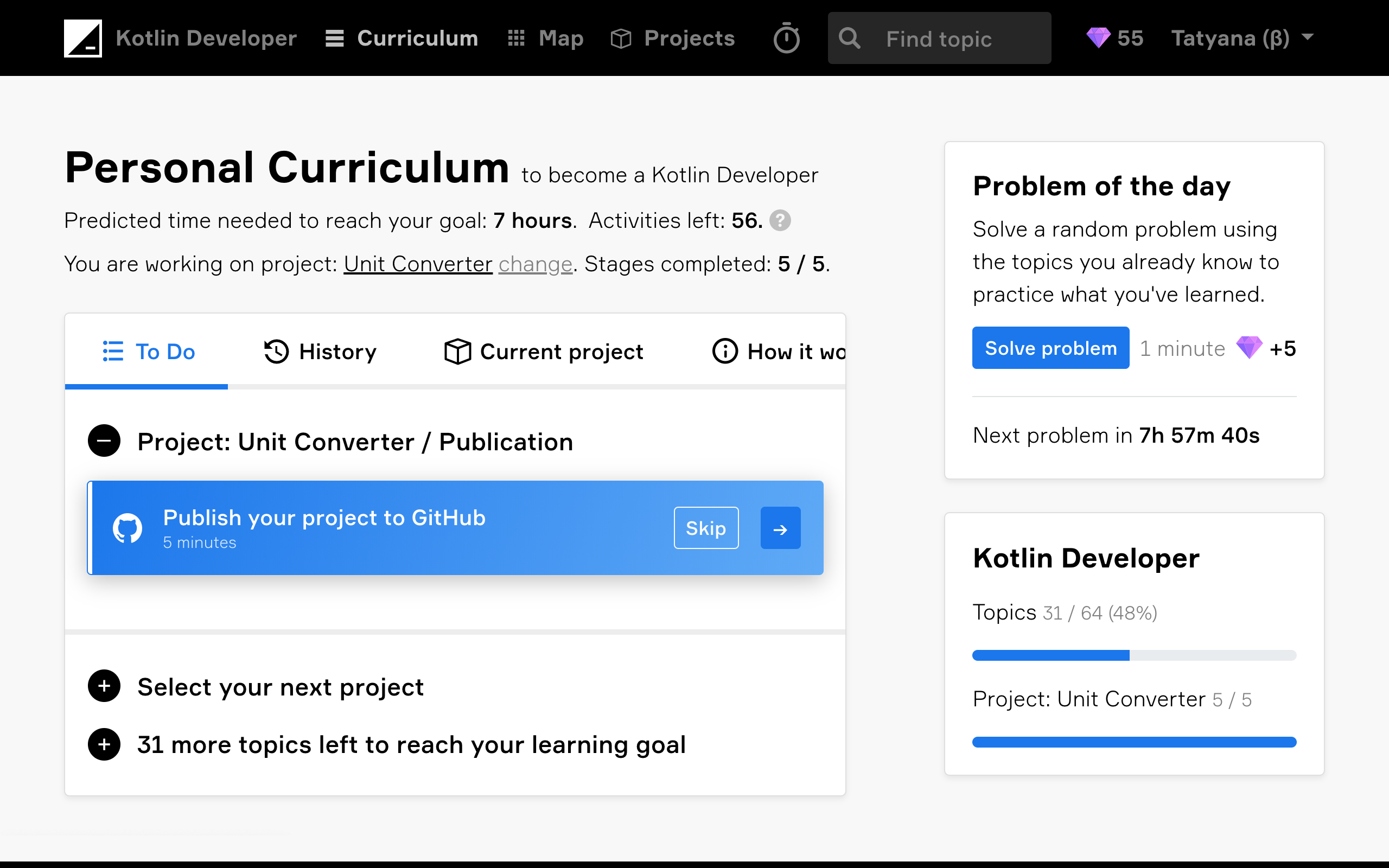
Task: Click Solve problem button
Action: 1050,347
